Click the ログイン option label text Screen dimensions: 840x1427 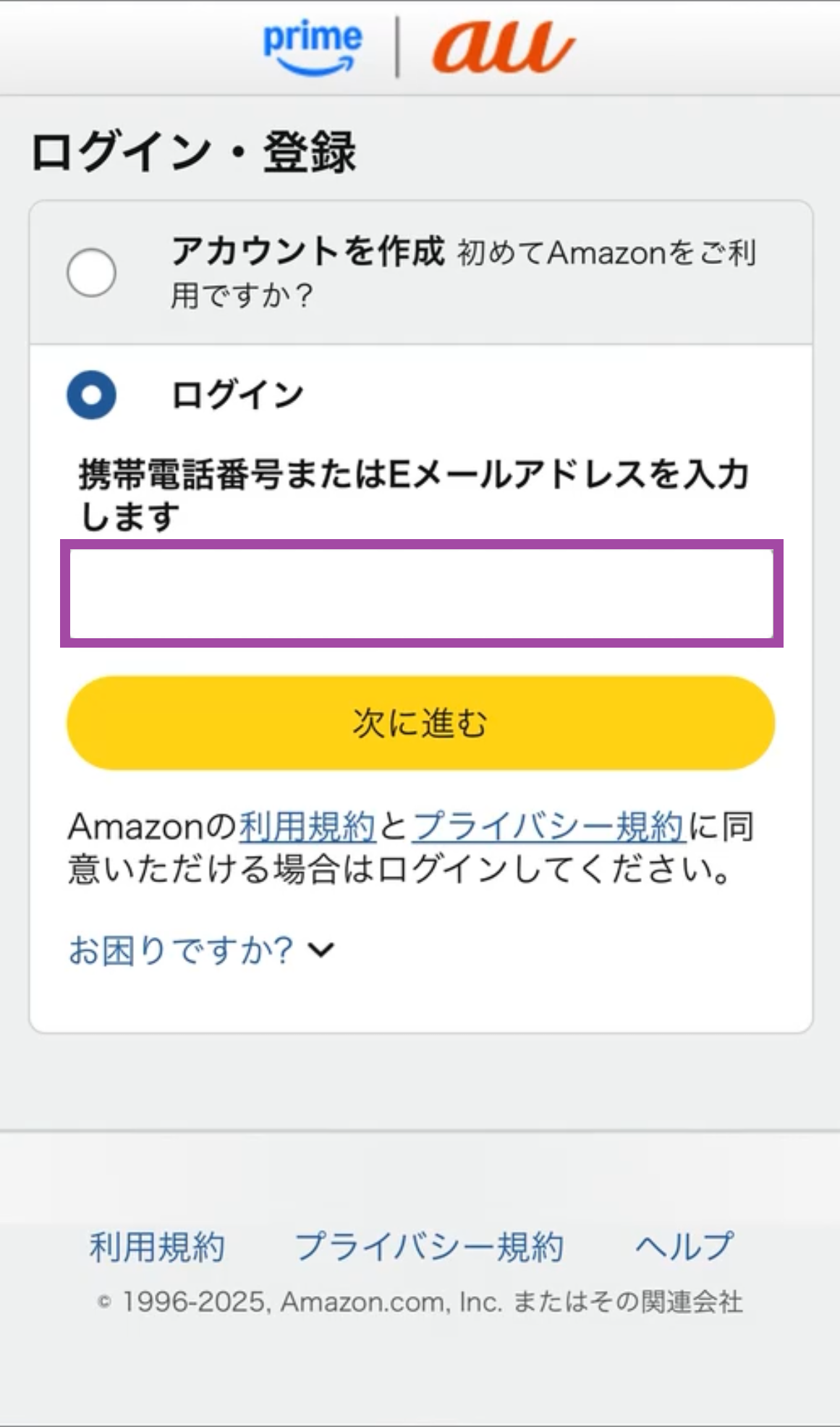tap(237, 395)
